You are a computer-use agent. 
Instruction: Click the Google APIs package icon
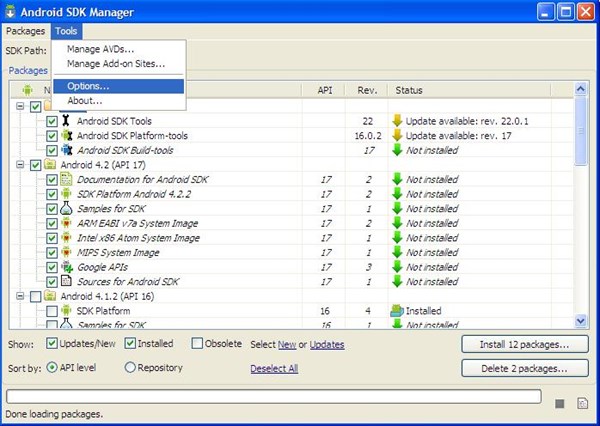pos(68,267)
